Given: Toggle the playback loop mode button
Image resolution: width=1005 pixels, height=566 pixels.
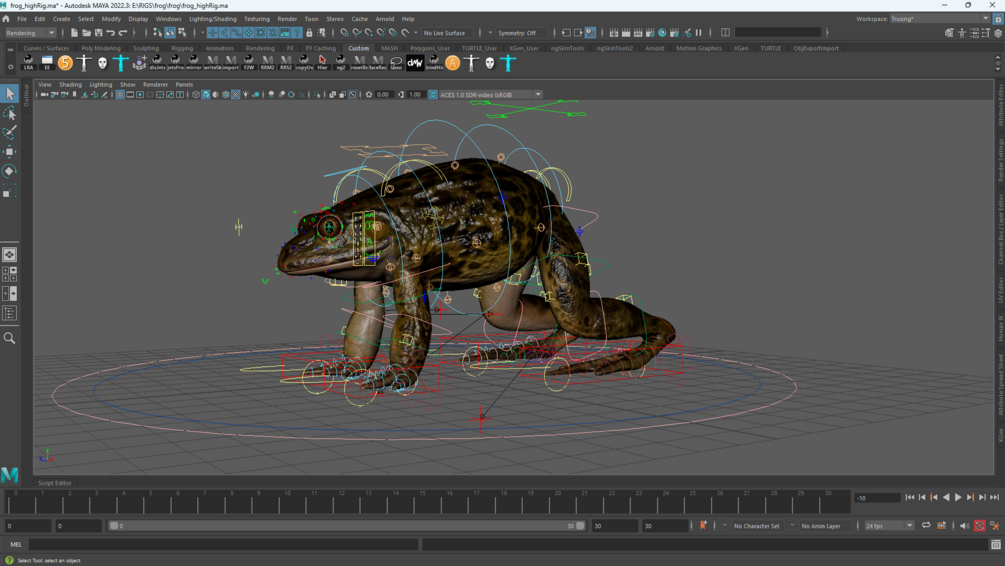Looking at the screenshot, I should click(926, 525).
